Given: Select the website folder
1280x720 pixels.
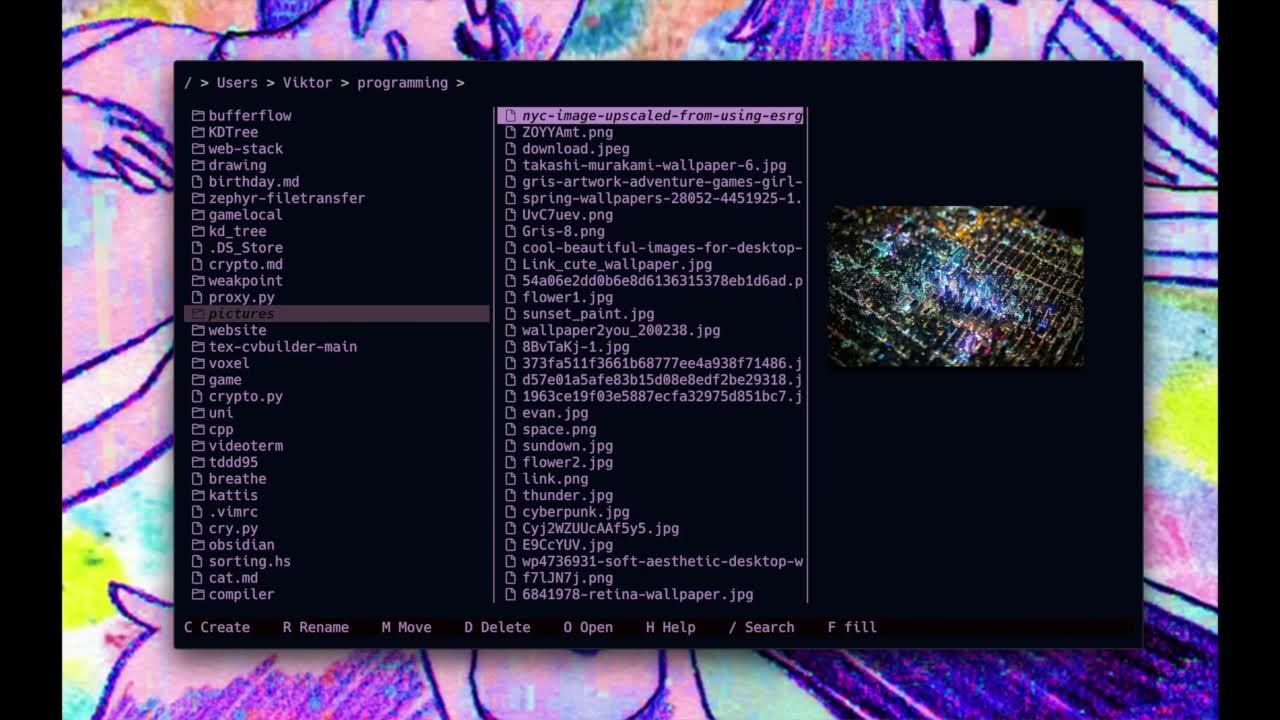Looking at the screenshot, I should 237,330.
